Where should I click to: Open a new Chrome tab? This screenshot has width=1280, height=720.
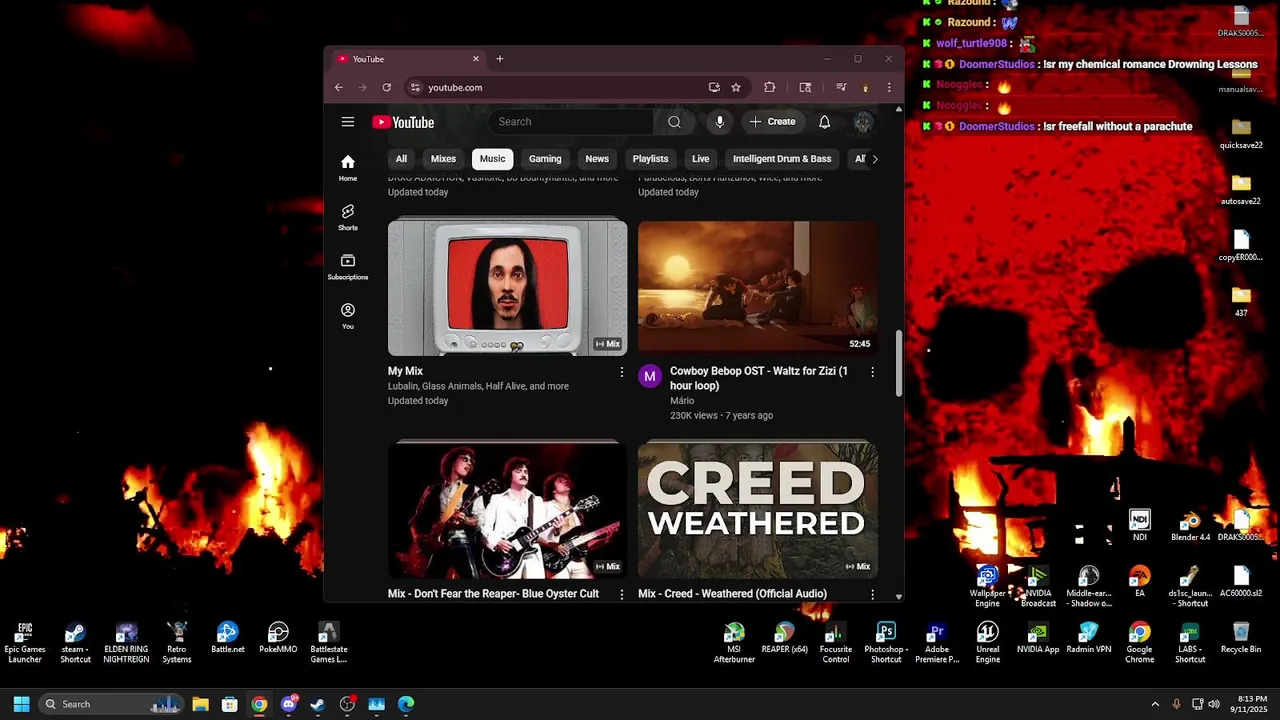[x=500, y=59]
